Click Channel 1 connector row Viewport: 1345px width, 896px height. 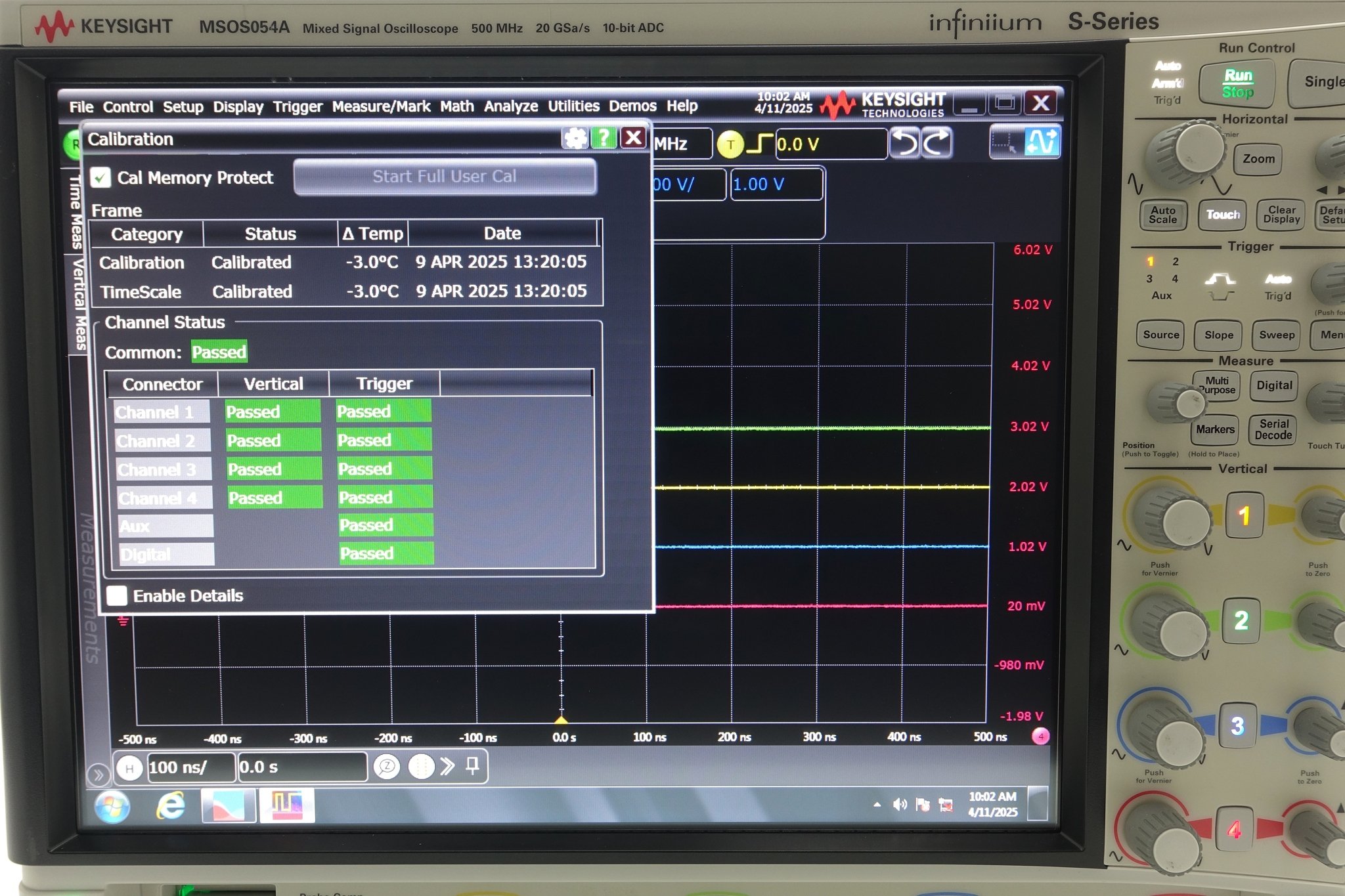pyautogui.click(x=162, y=412)
